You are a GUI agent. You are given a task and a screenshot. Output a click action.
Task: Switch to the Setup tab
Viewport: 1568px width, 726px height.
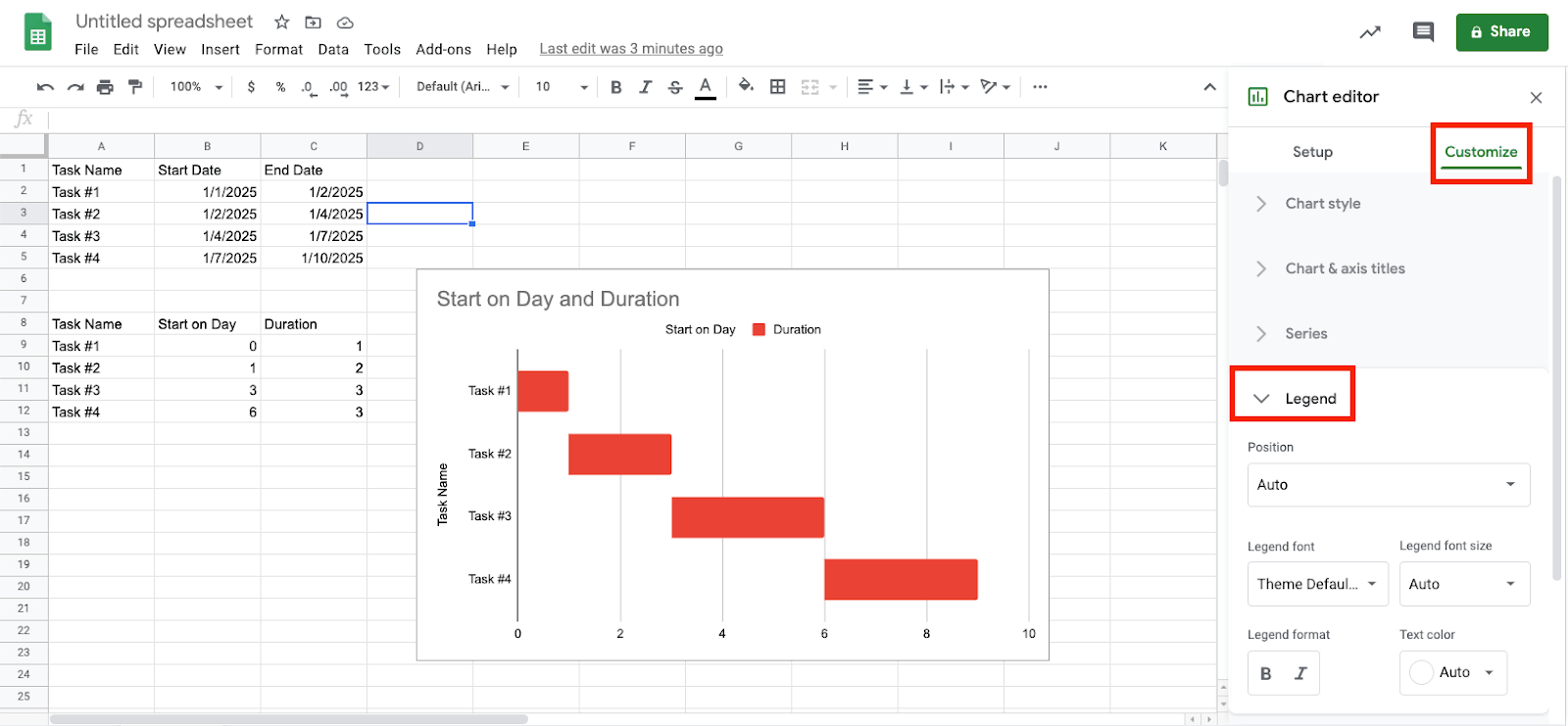click(1312, 152)
